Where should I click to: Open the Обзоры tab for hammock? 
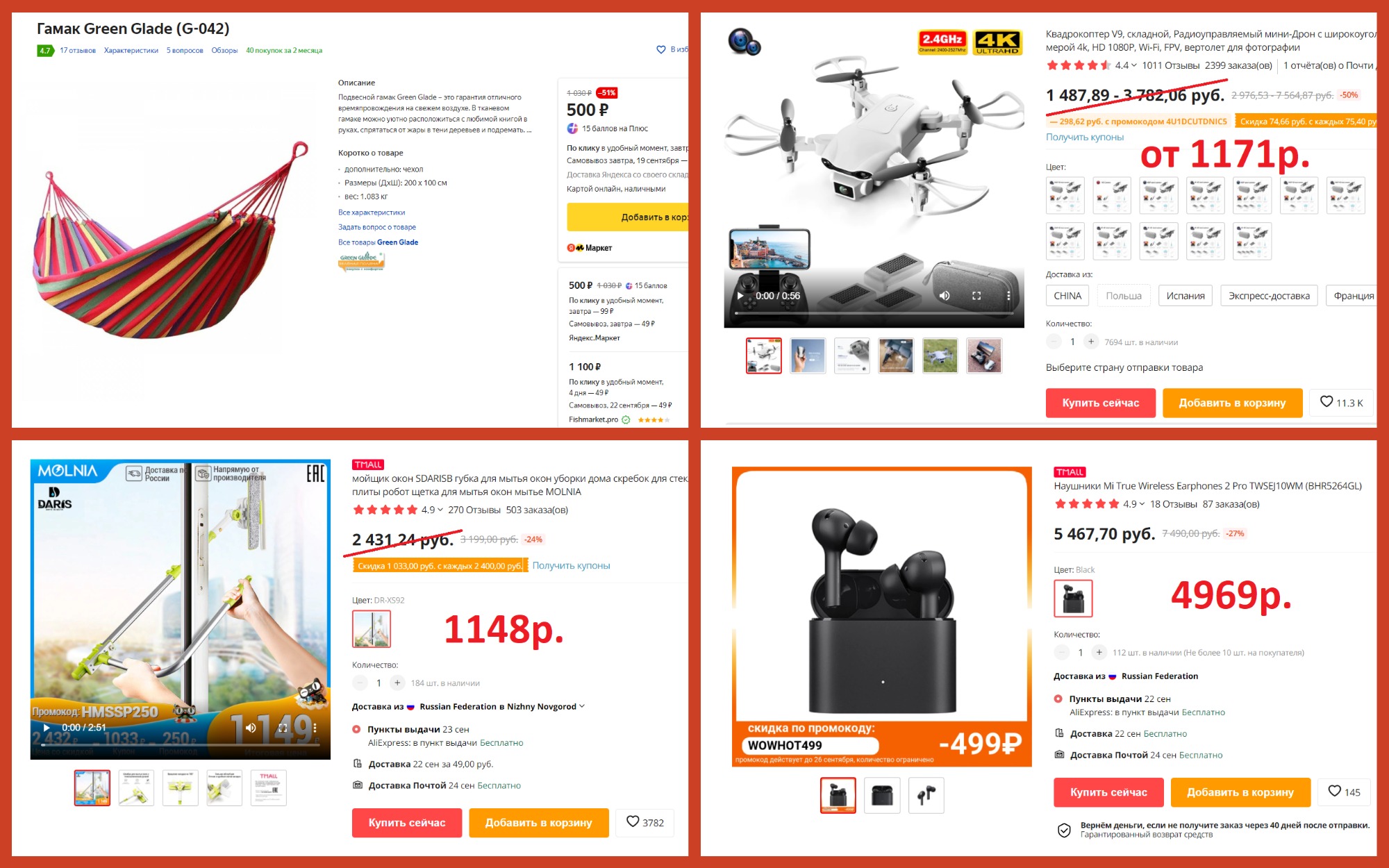tap(224, 50)
